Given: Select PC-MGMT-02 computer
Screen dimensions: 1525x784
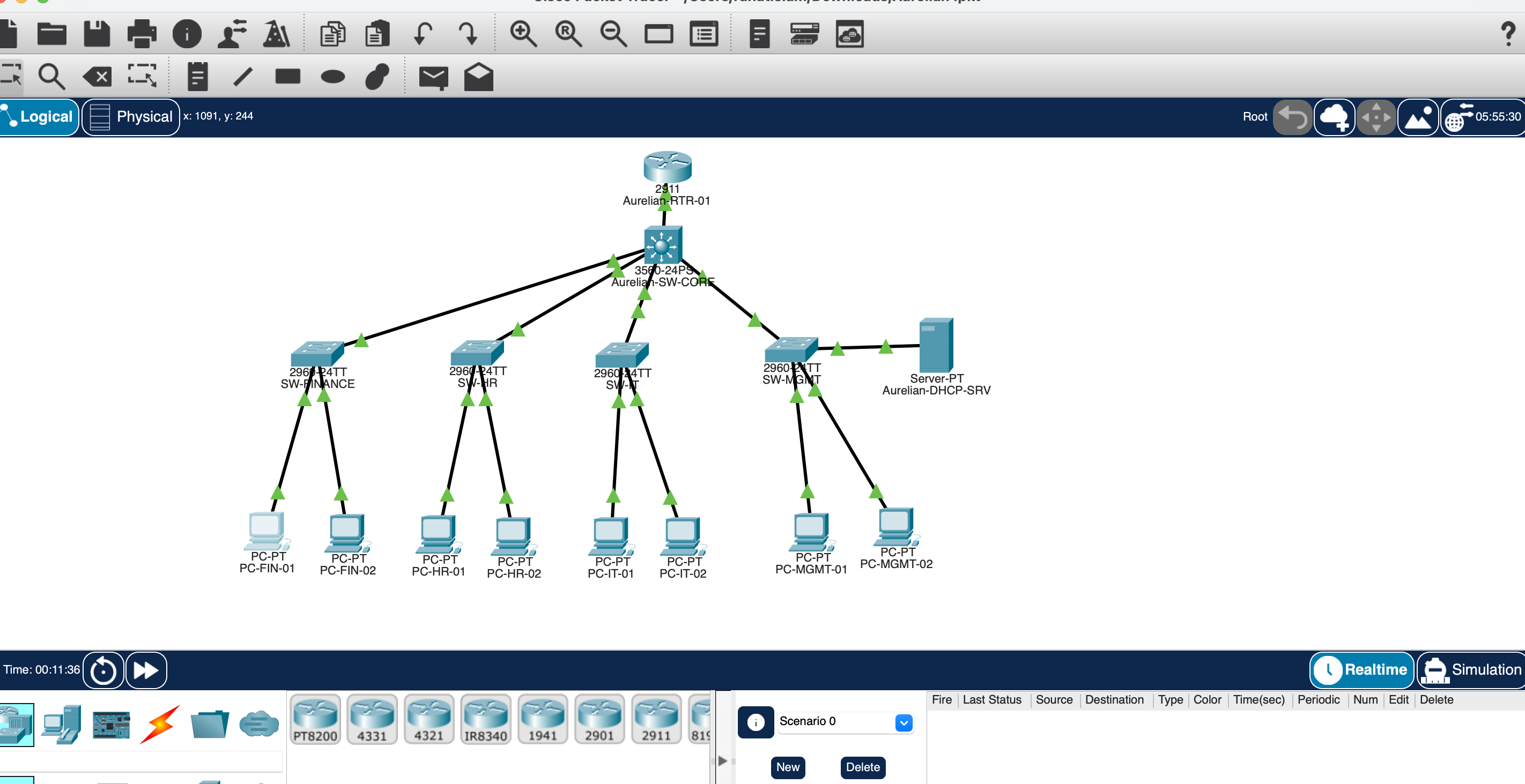Looking at the screenshot, I should click(x=895, y=527).
